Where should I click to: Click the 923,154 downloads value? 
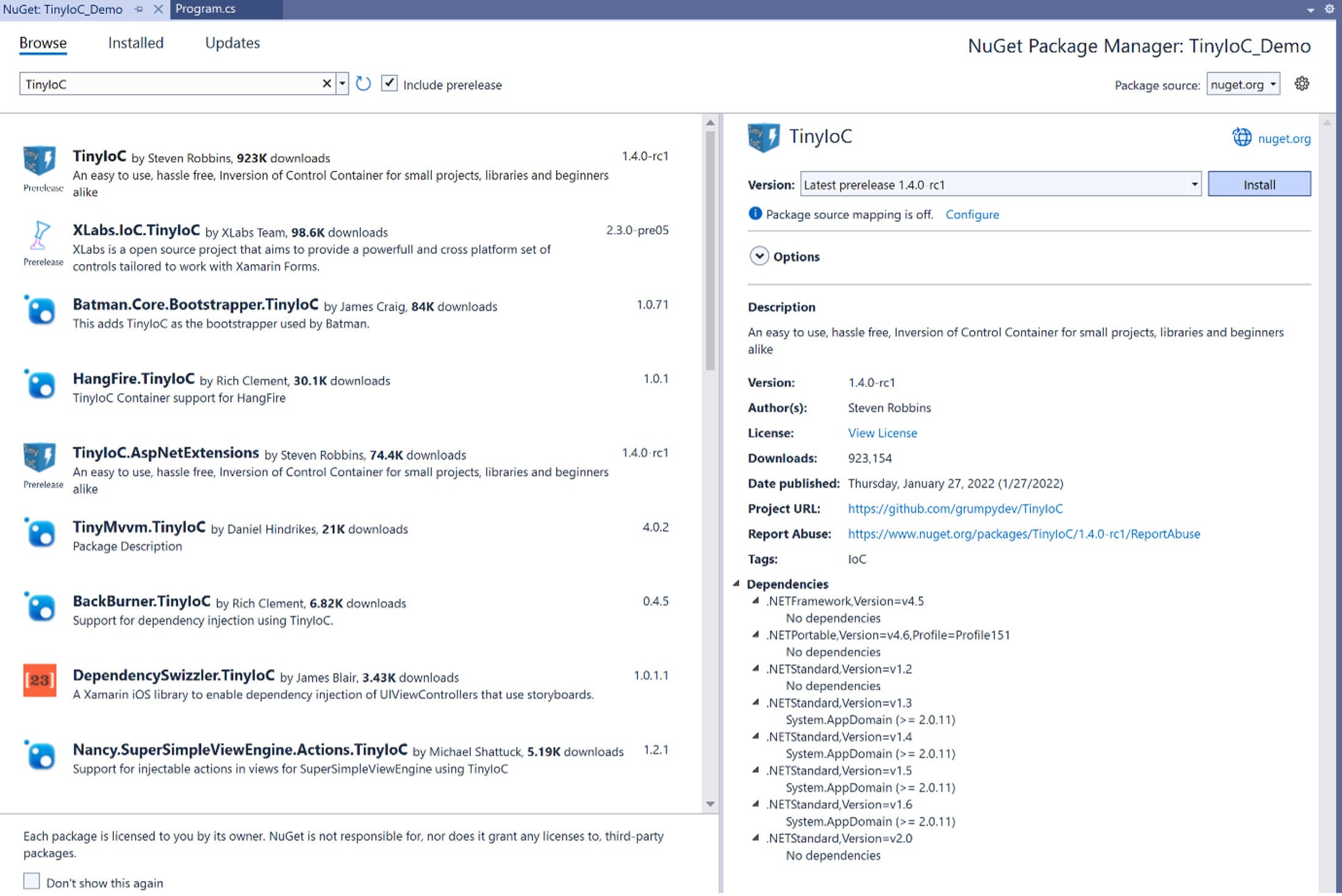[870, 458]
